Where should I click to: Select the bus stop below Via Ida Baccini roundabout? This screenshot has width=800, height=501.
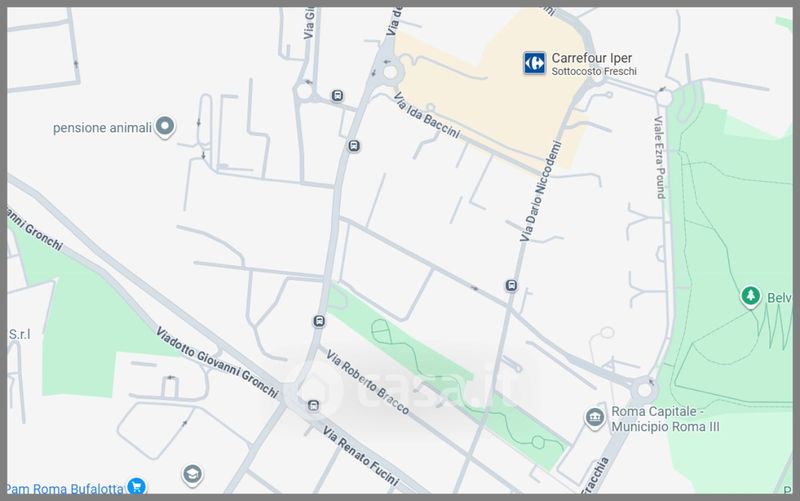pos(354,146)
